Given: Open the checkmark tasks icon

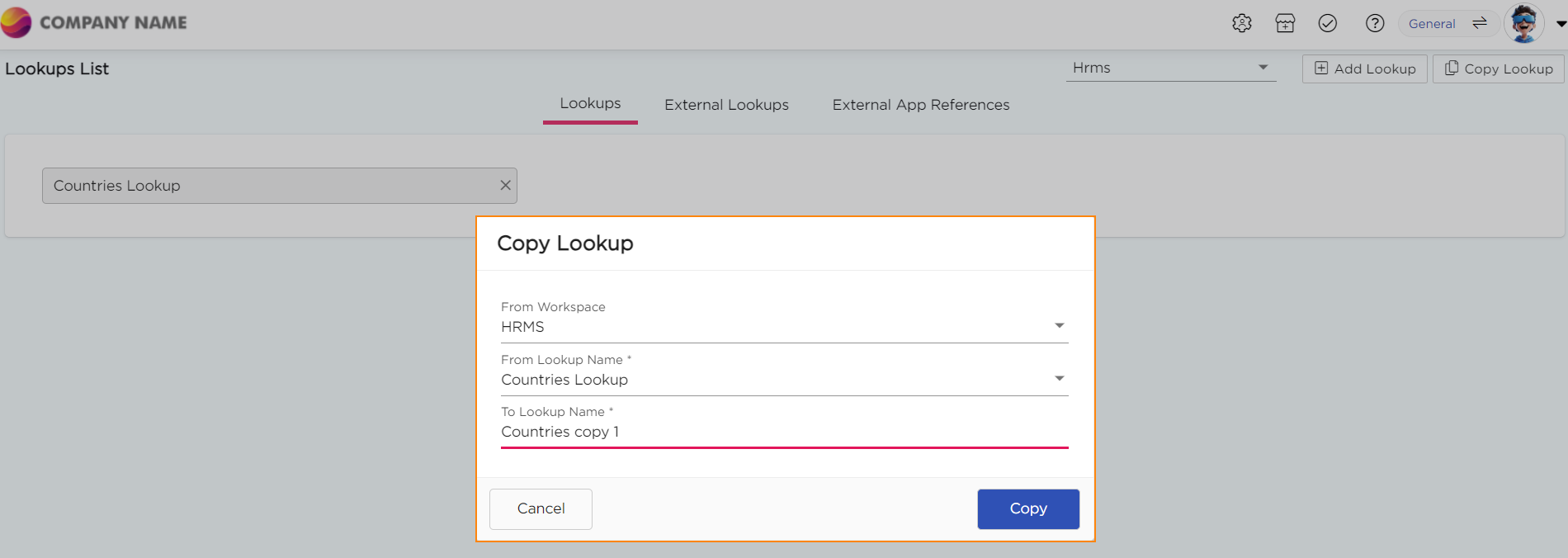Looking at the screenshot, I should (1328, 23).
